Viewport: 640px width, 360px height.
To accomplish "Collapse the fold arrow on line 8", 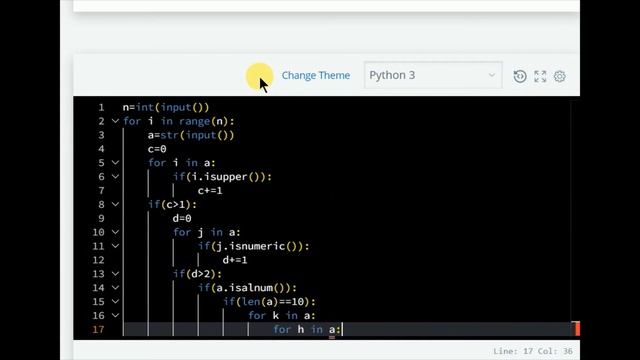I will 115,204.
